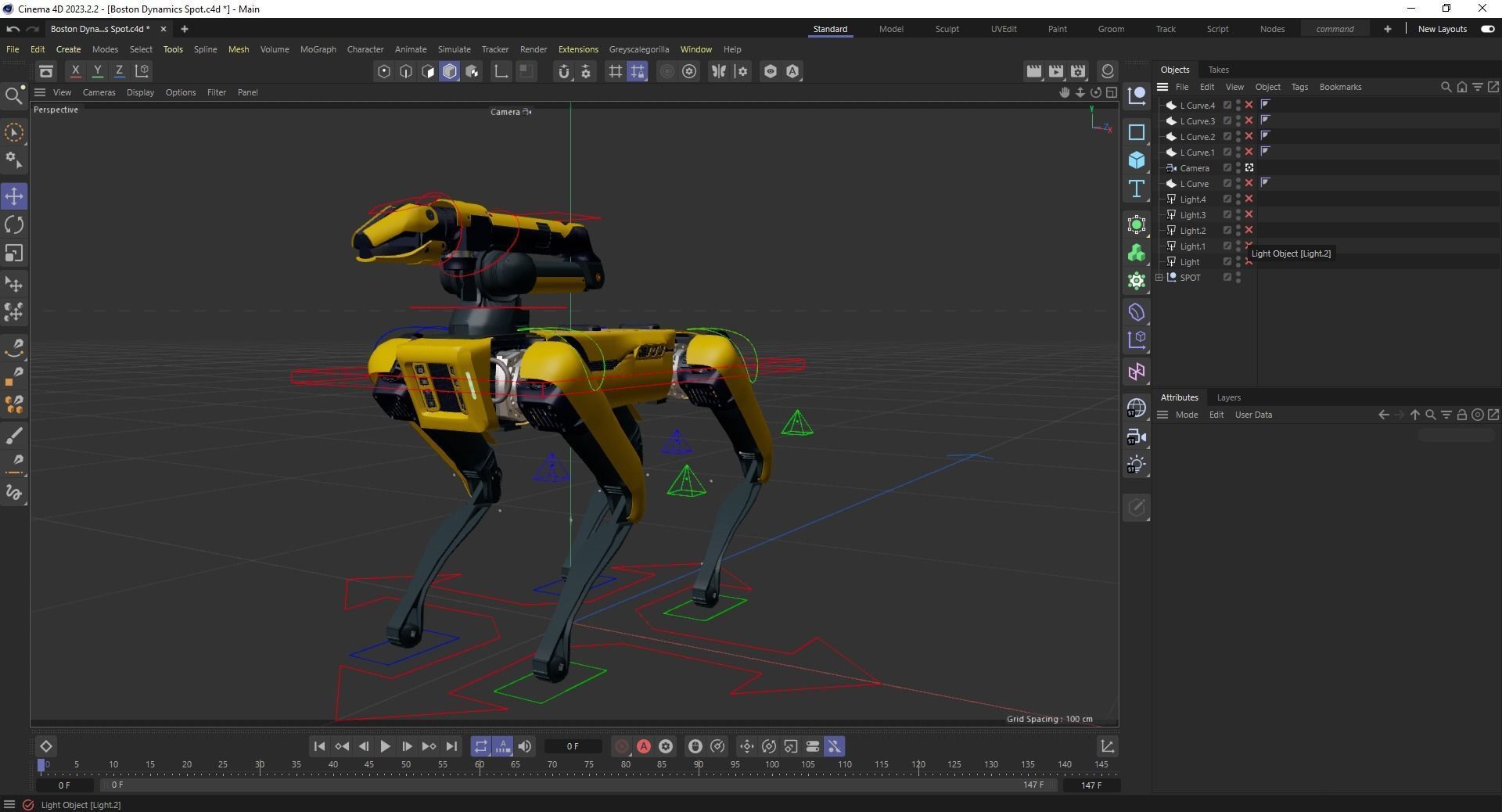Toggle loop playback mode
1502x812 pixels.
pos(480,746)
